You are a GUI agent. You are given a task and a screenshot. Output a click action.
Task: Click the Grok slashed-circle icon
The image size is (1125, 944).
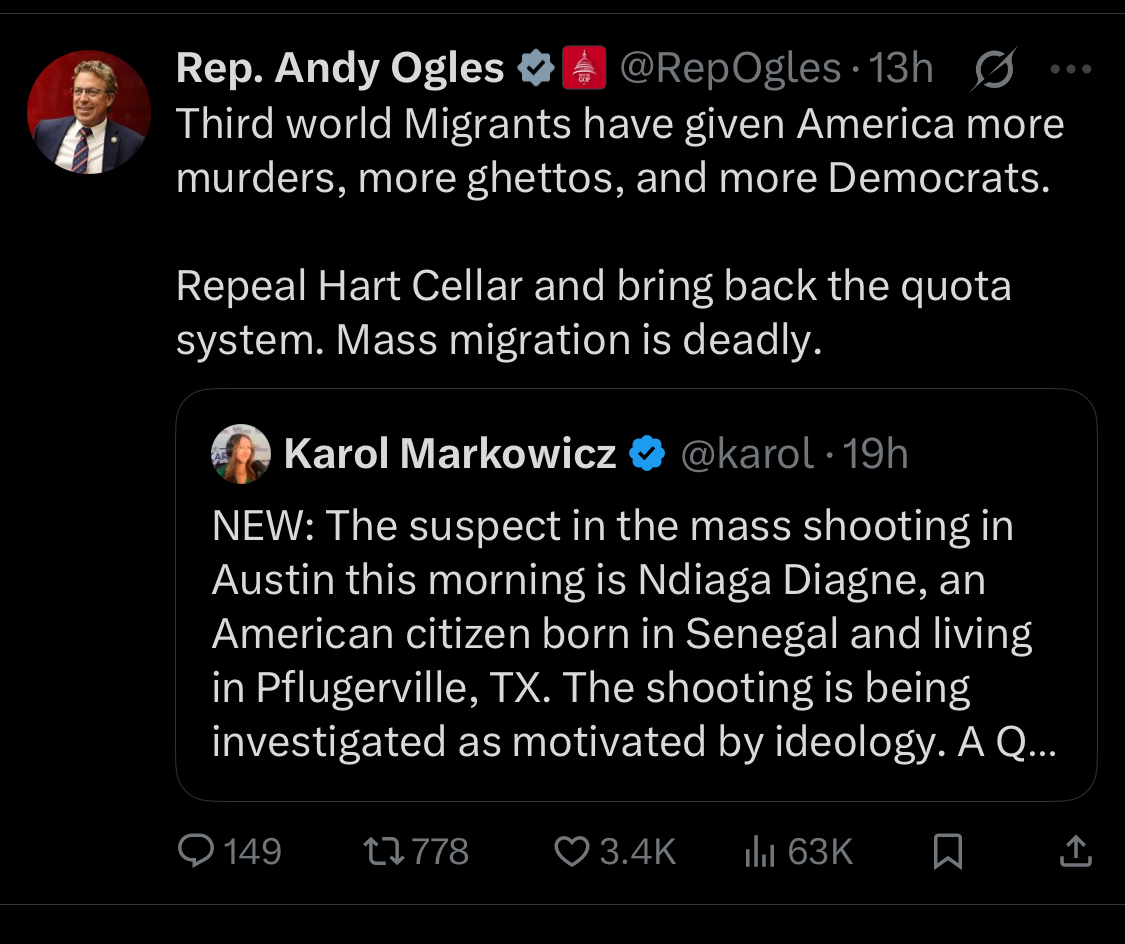tap(992, 70)
